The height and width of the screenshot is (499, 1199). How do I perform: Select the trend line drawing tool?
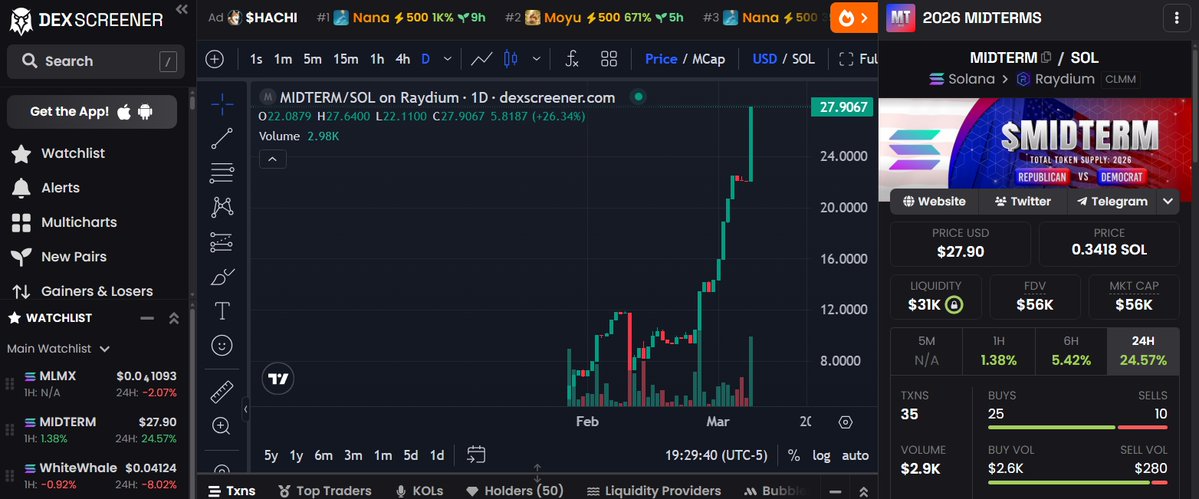pyautogui.click(x=222, y=138)
